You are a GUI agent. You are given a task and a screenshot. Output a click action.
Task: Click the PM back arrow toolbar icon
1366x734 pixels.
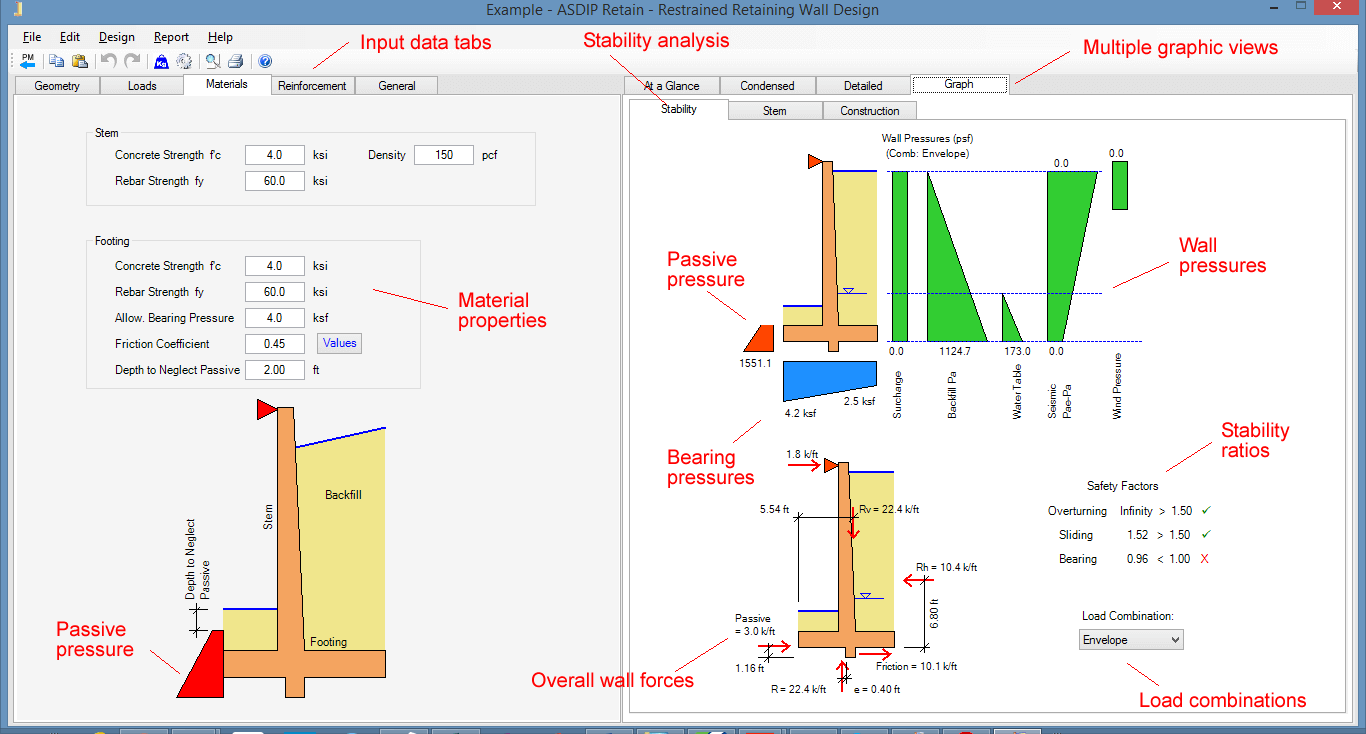point(27,61)
